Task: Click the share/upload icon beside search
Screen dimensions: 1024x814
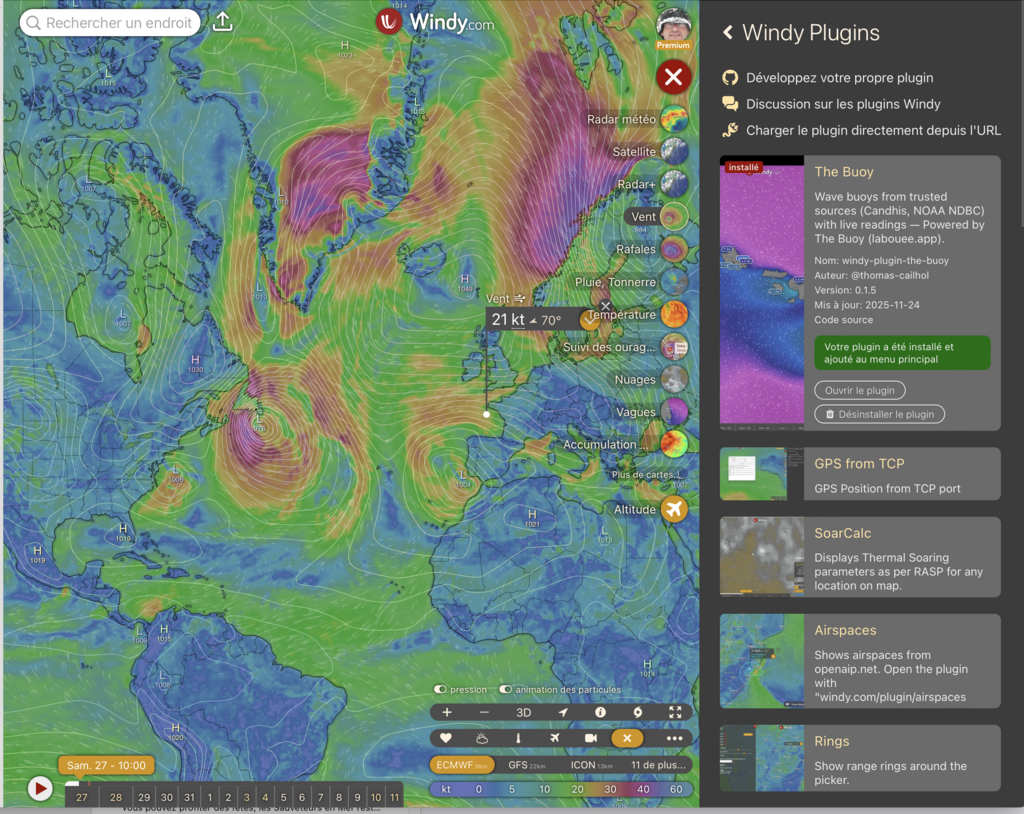Action: click(x=223, y=22)
